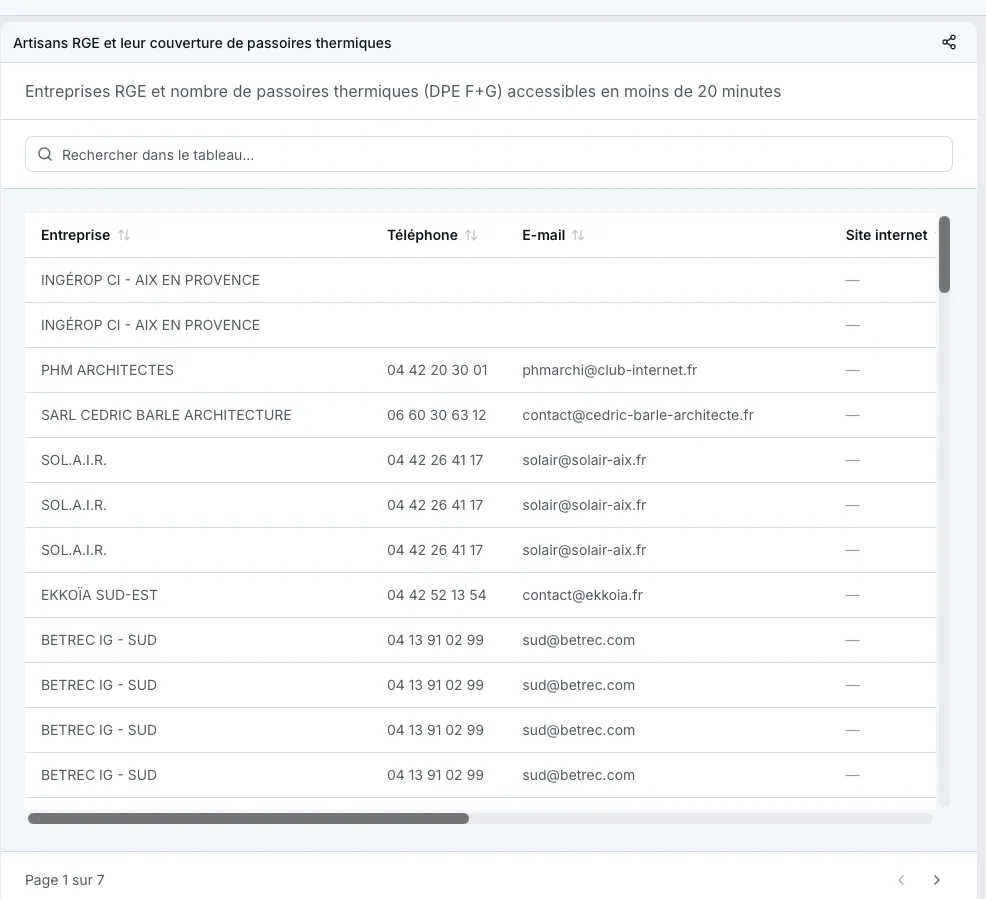This screenshot has width=986, height=899.
Task: Click the E-mail column header
Action: coord(543,235)
